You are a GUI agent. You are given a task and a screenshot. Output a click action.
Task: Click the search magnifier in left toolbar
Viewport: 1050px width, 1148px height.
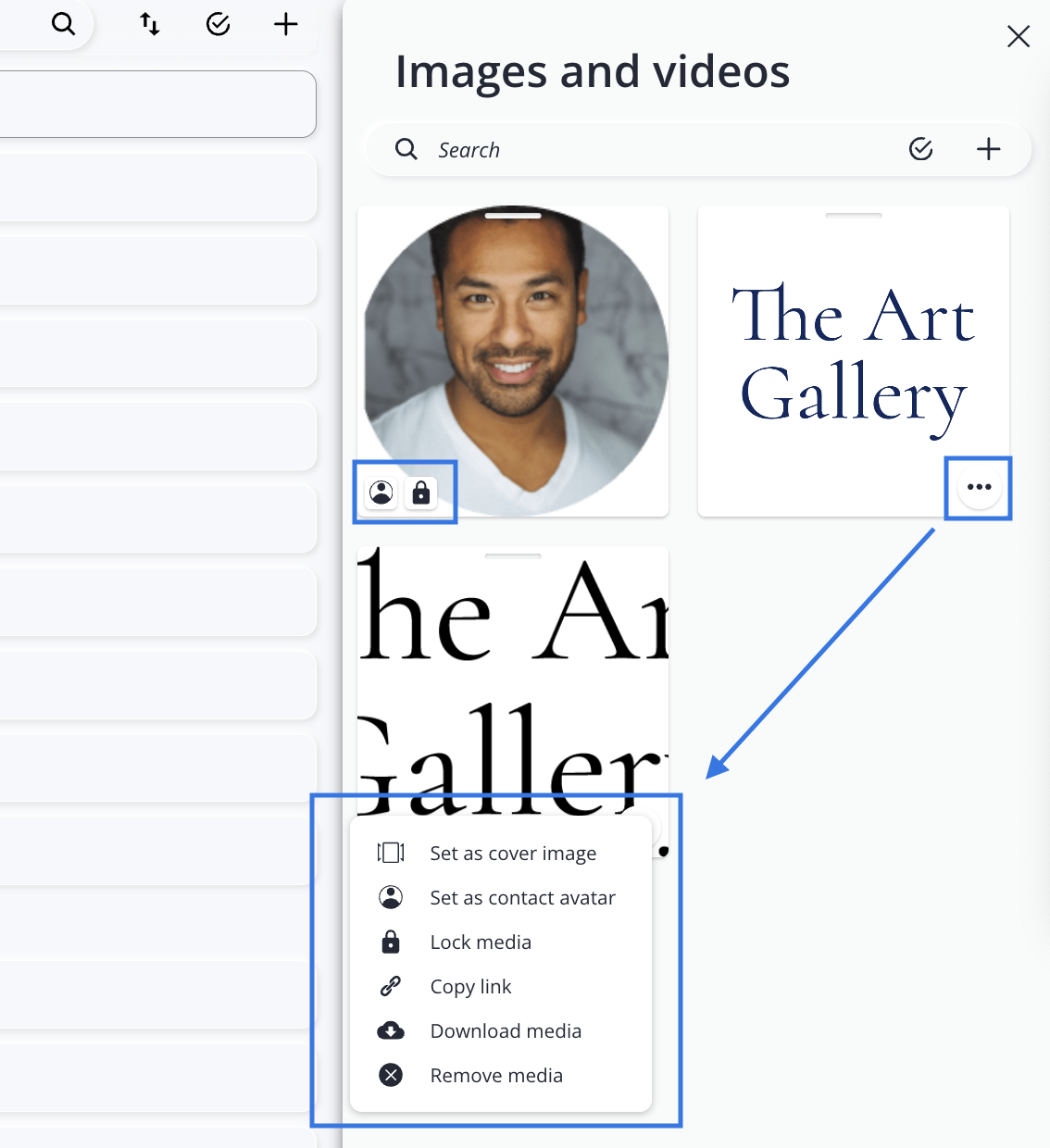[63, 24]
